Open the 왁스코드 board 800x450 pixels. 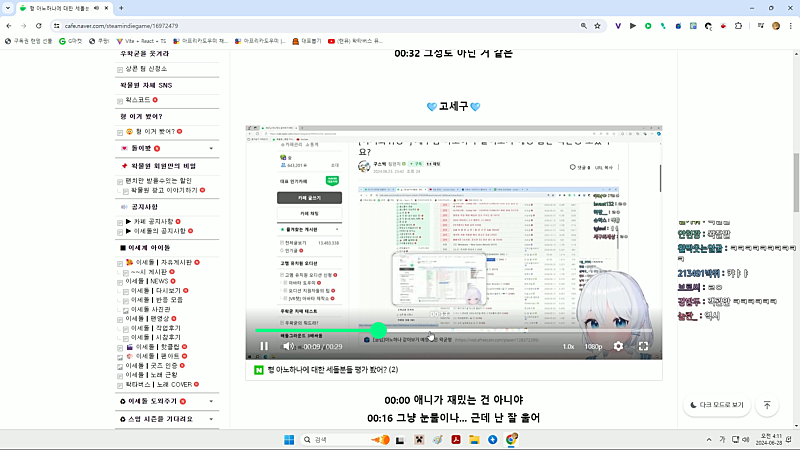click(x=138, y=100)
